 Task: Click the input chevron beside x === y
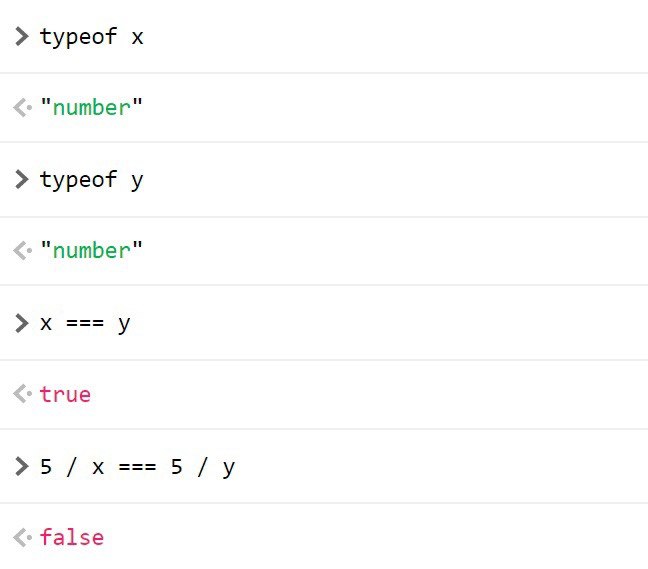coord(22,323)
